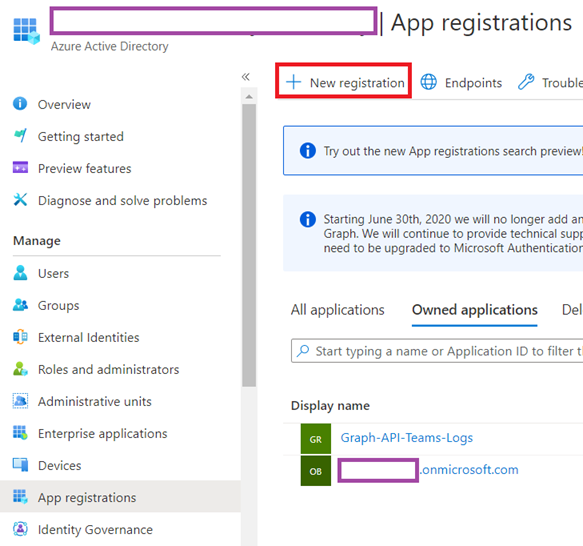
Task: Click the Display name column header
Action: (x=330, y=405)
